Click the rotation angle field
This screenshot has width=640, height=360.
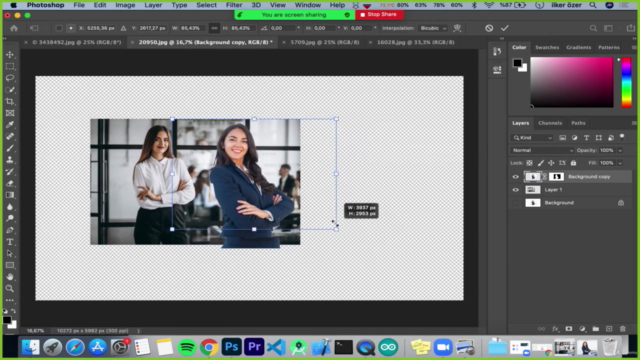[x=283, y=28]
